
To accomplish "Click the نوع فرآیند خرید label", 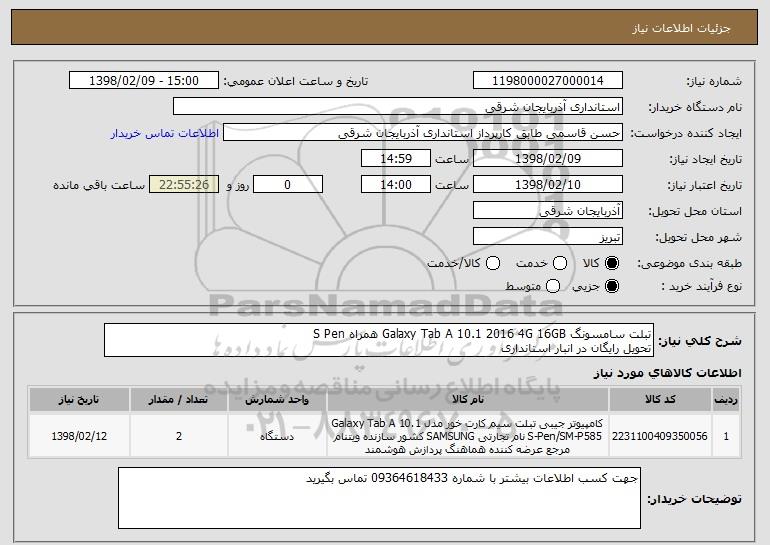I will 702,286.
